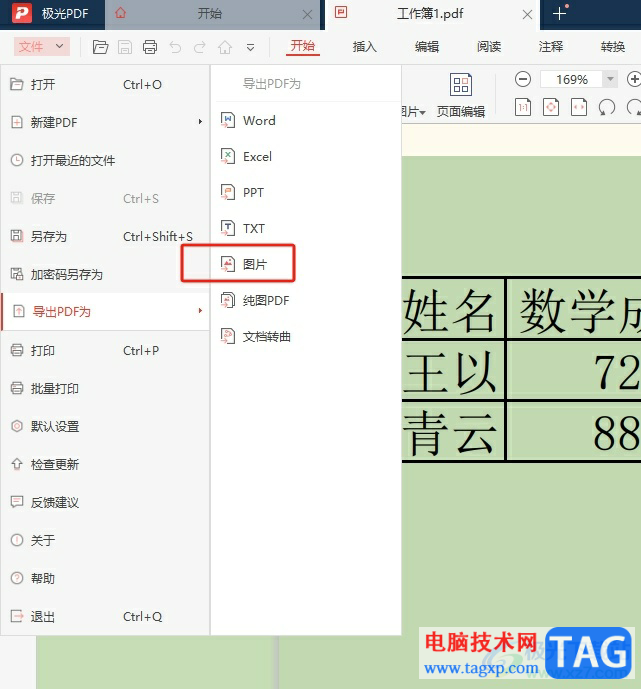The image size is (641, 689).
Task: Open the 关于 about item
Action: [105, 540]
